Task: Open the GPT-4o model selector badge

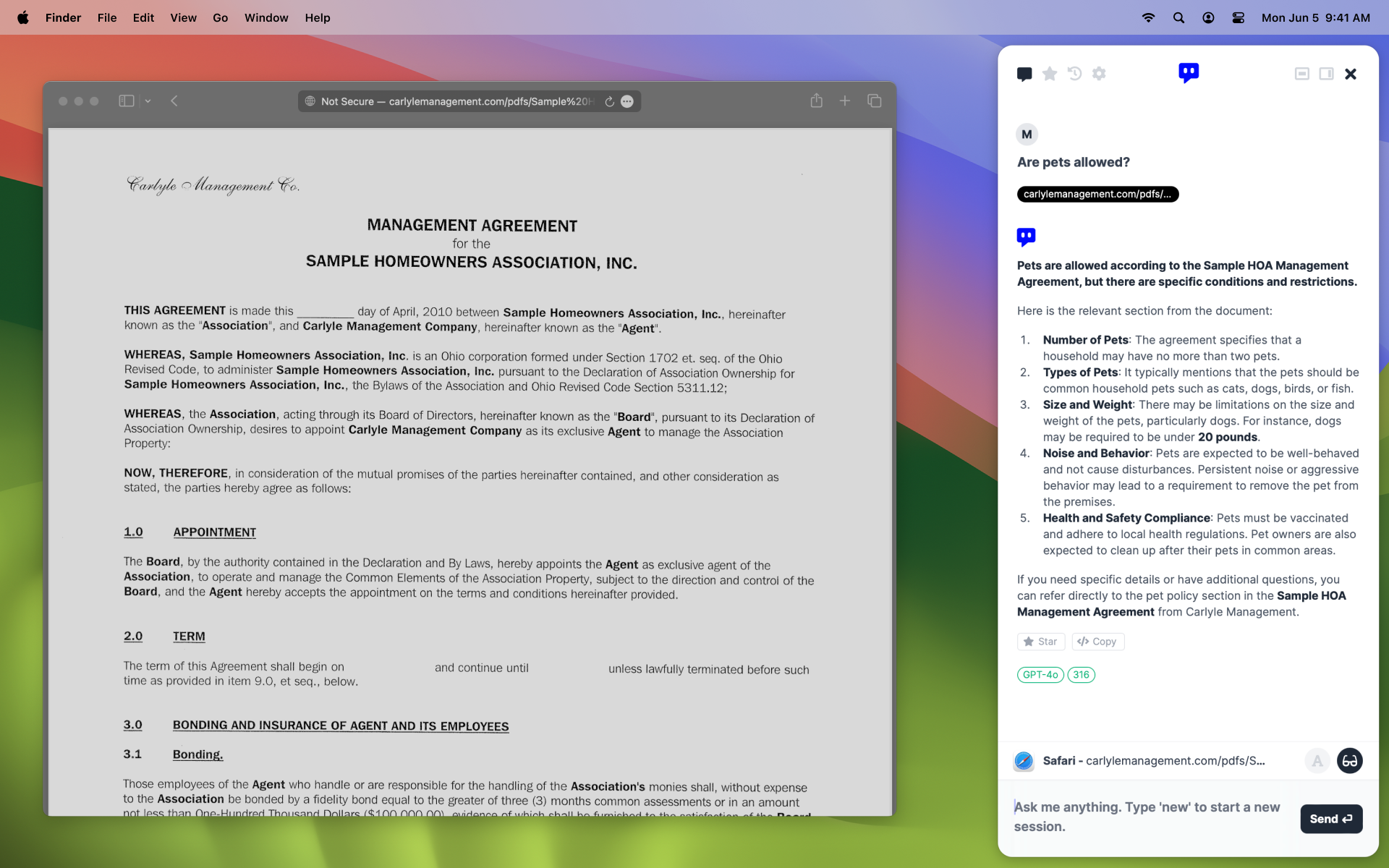Action: (1040, 675)
